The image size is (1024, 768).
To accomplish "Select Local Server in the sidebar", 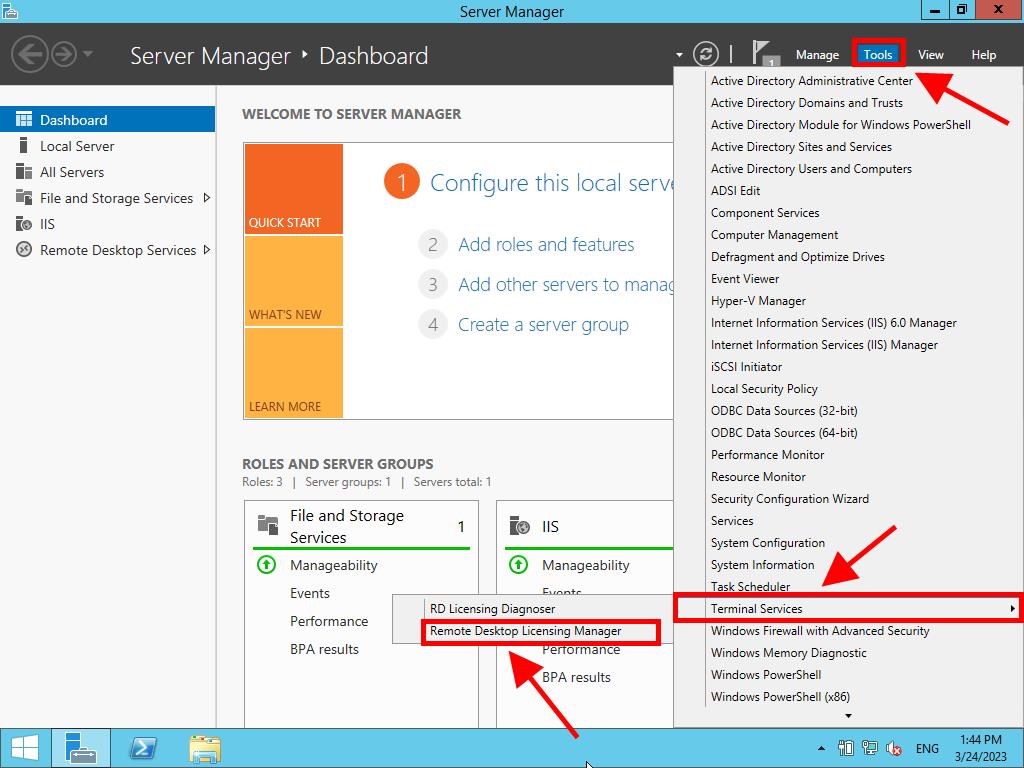I will 77,146.
